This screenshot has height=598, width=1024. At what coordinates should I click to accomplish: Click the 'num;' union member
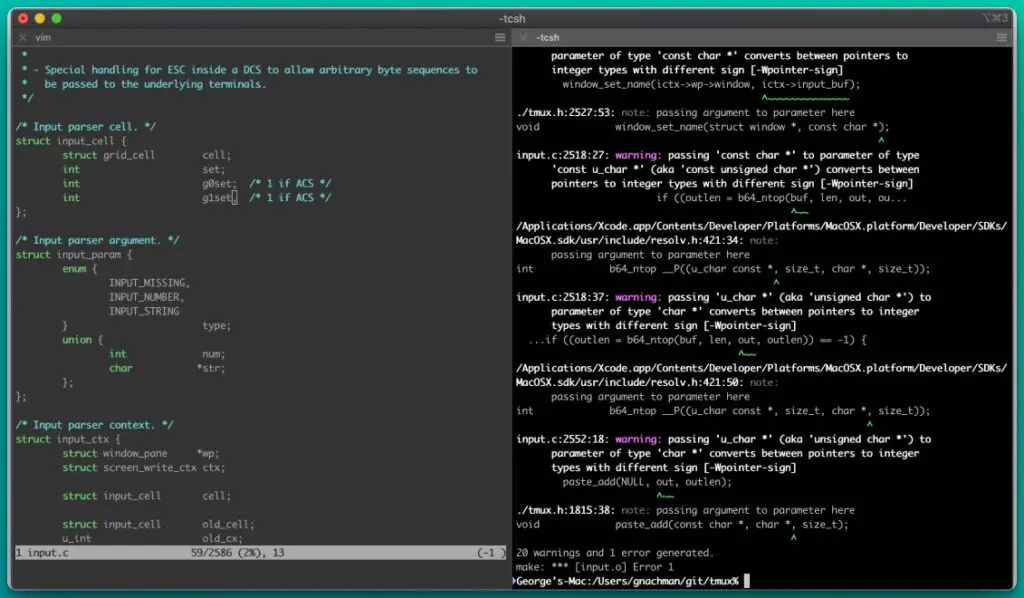[214, 354]
